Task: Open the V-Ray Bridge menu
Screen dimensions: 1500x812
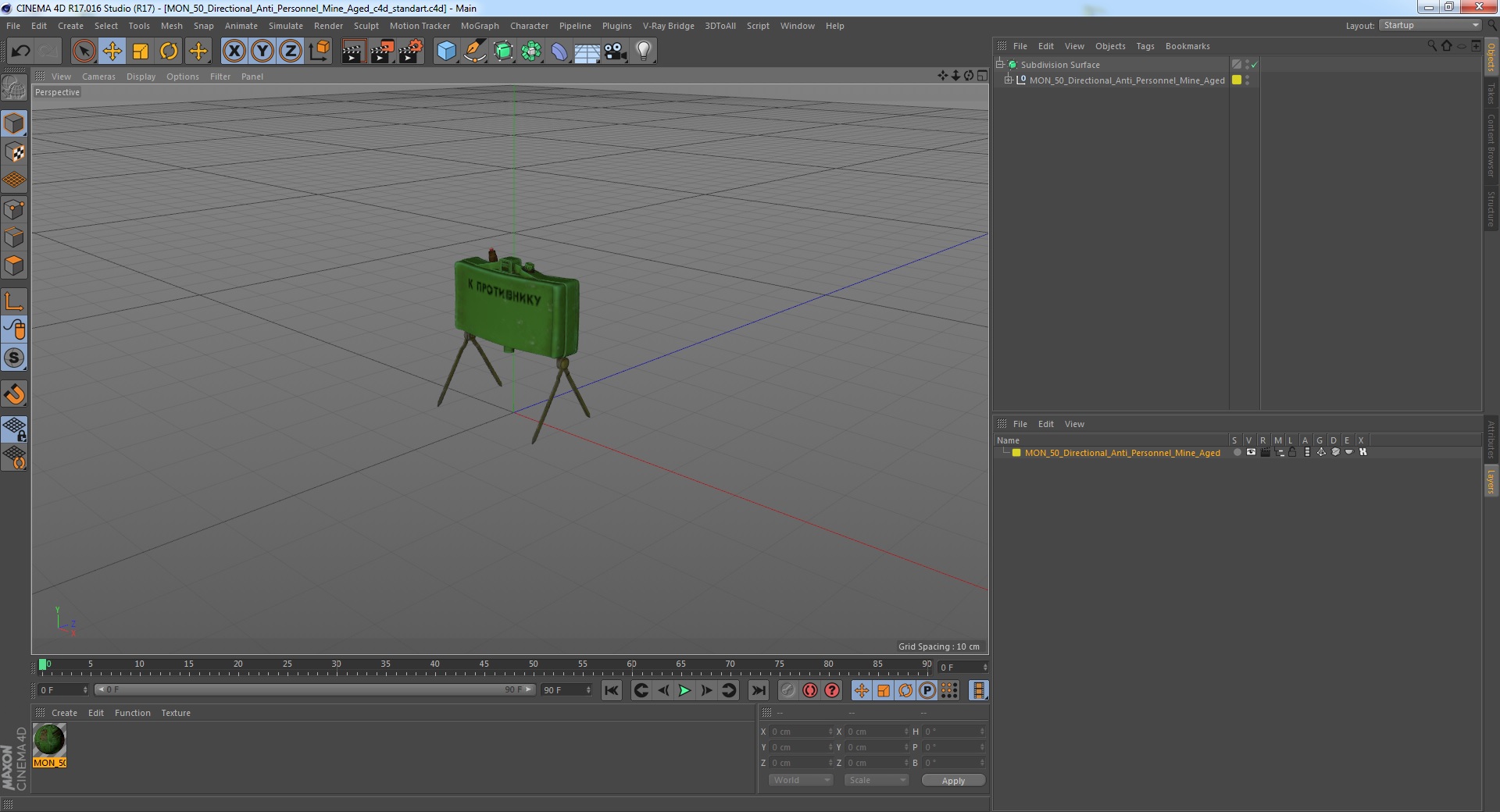Action: click(x=668, y=26)
